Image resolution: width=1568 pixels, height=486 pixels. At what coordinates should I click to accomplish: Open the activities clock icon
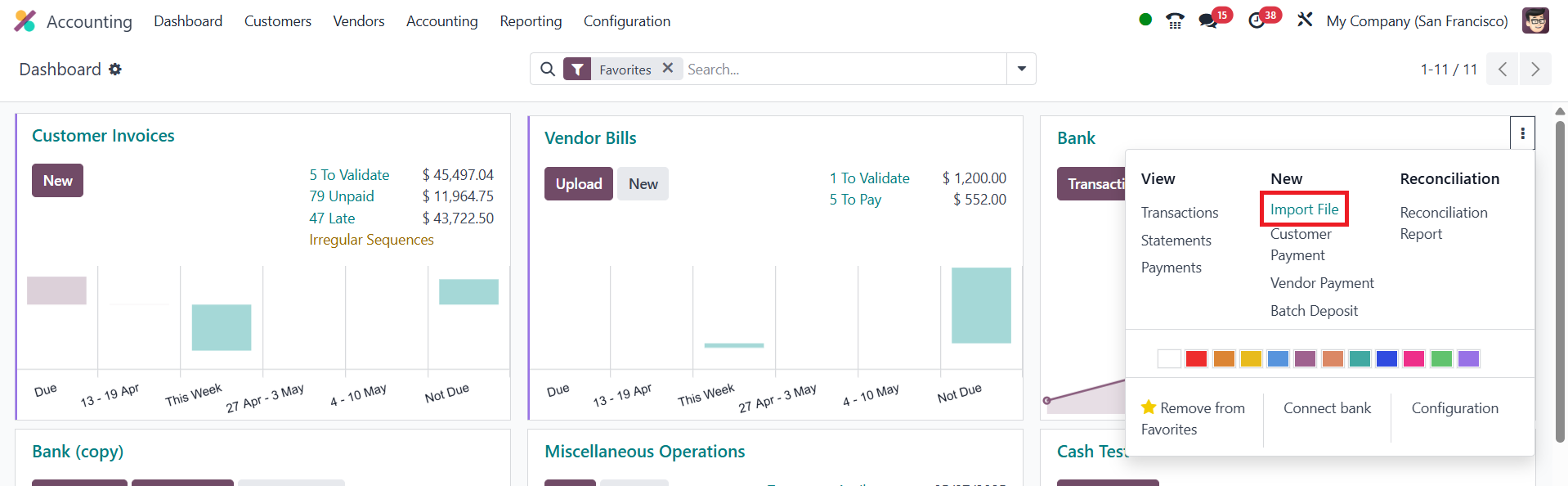(x=1257, y=21)
